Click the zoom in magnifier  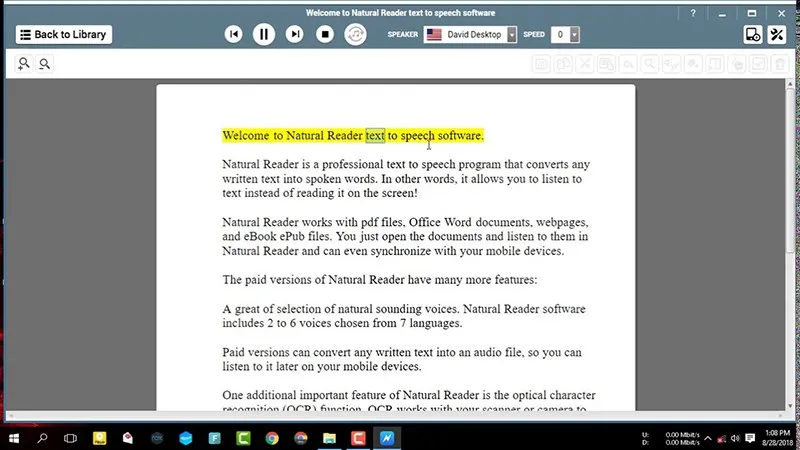tap(25, 64)
